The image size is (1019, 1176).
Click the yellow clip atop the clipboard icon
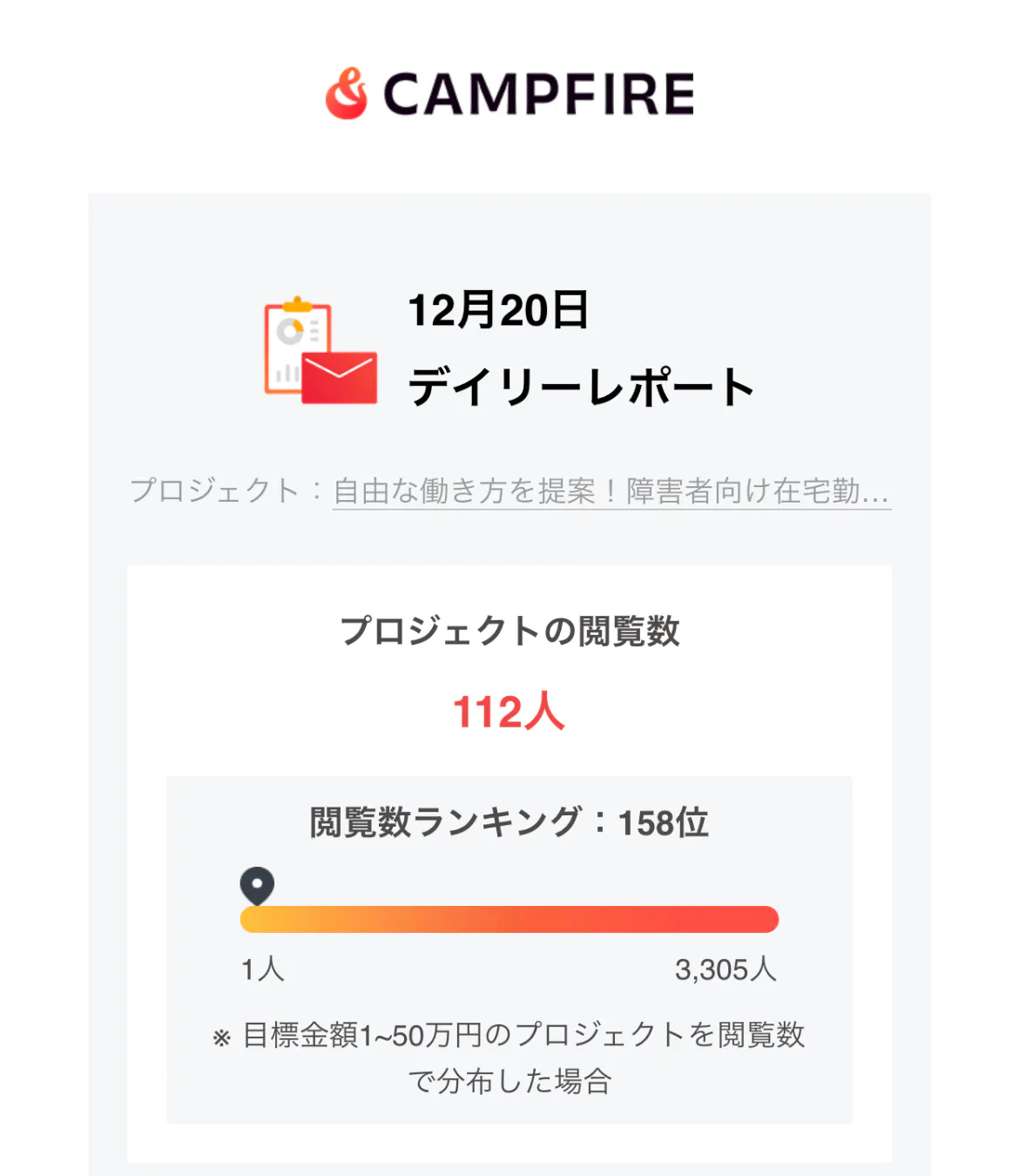tap(297, 304)
